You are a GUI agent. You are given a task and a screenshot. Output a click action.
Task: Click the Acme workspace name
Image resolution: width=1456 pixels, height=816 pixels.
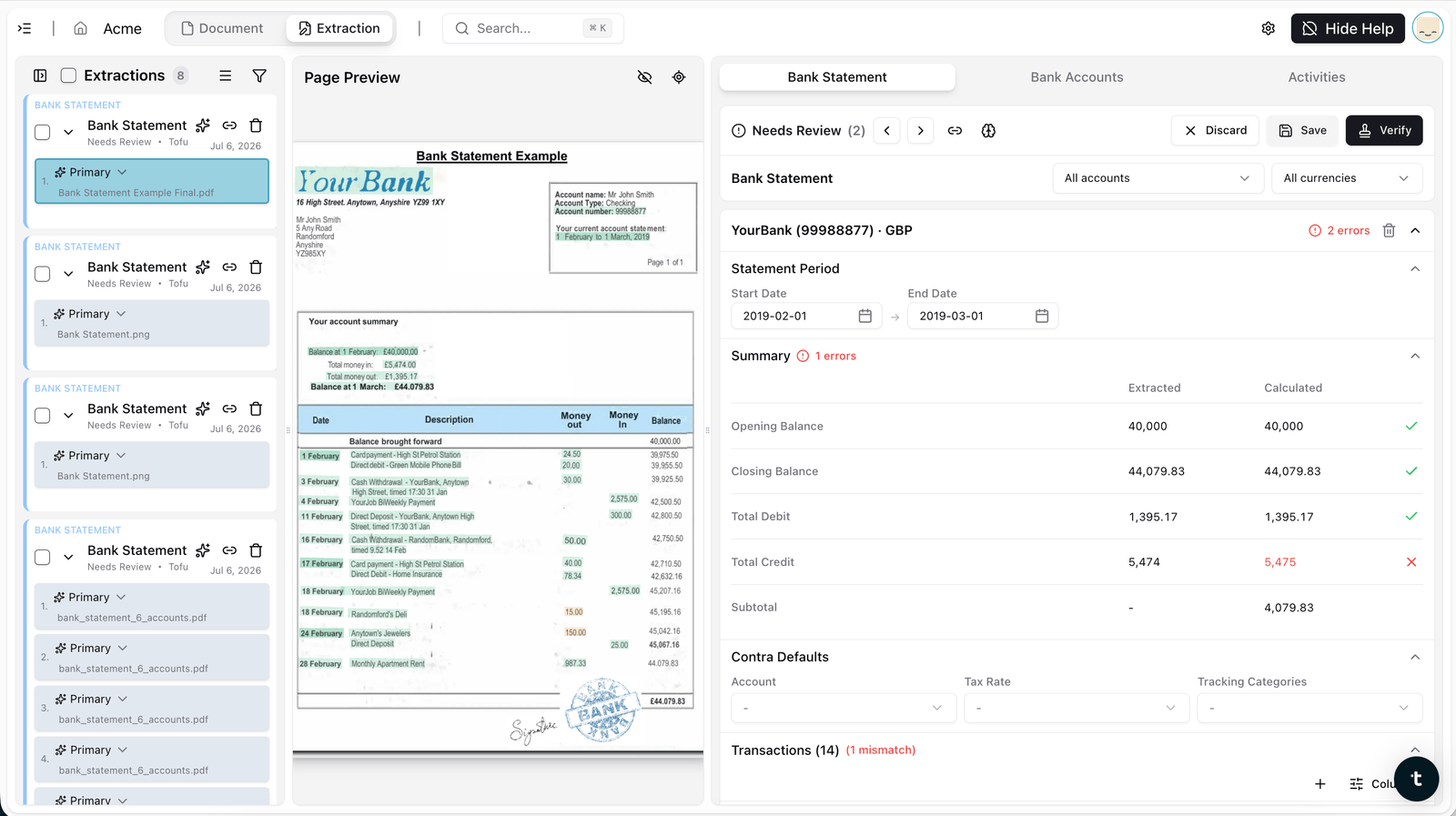click(122, 28)
